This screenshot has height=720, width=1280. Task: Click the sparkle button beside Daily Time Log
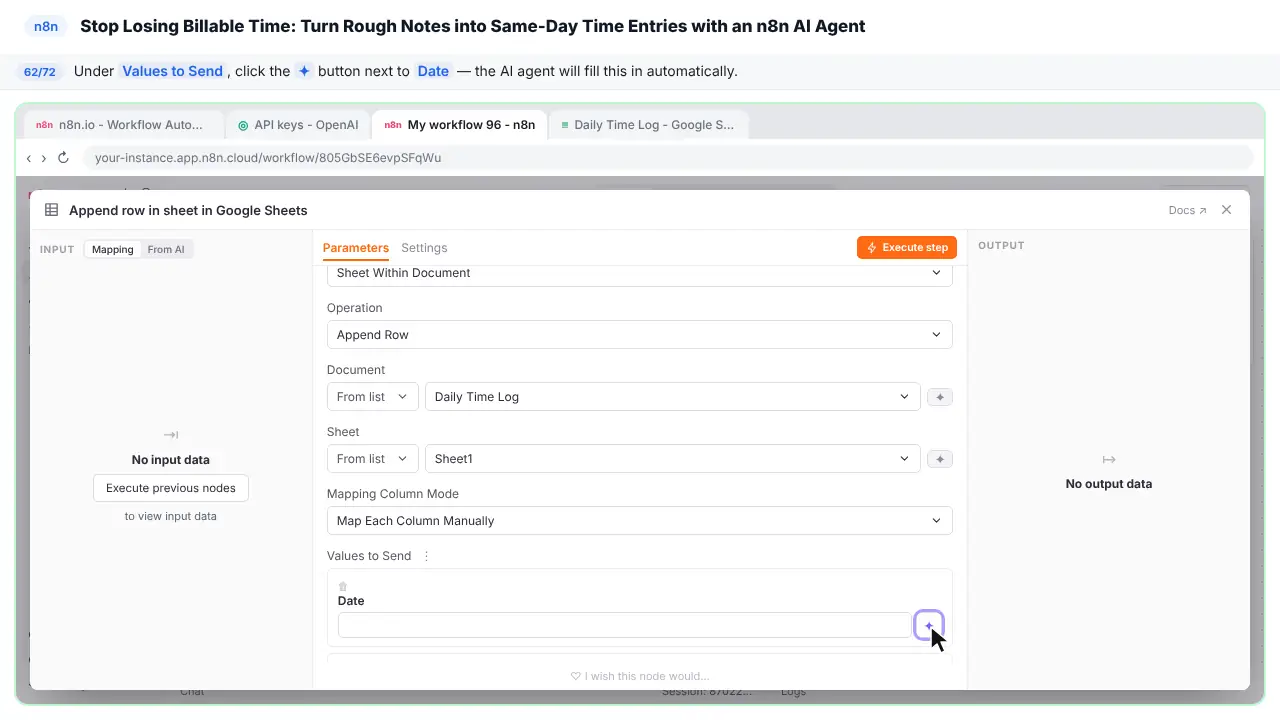[x=939, y=397]
